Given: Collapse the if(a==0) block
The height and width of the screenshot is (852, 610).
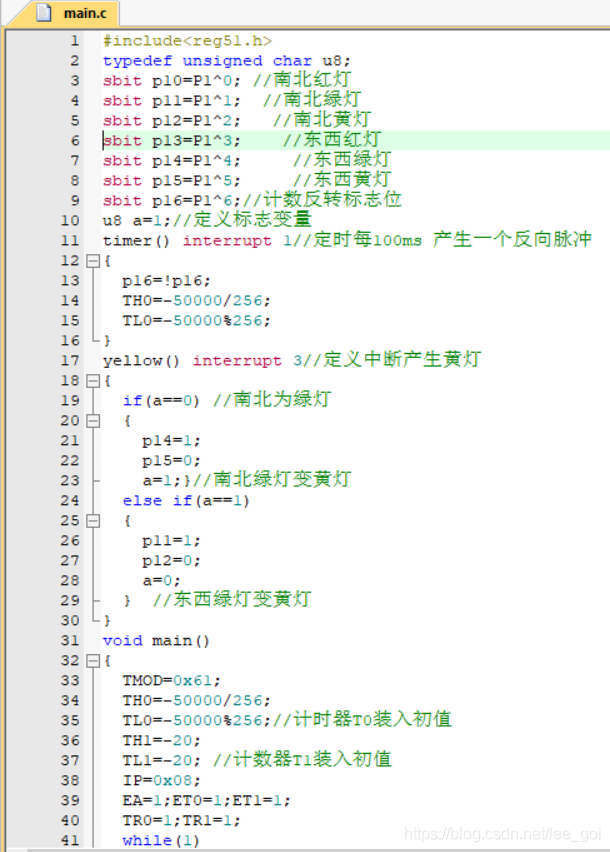Looking at the screenshot, I should tap(93, 421).
